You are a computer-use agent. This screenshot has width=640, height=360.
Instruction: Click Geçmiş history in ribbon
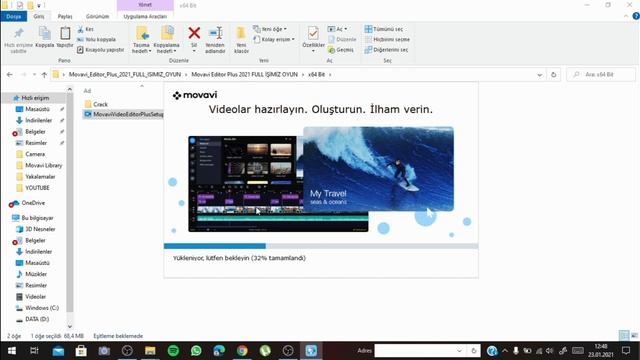click(341, 50)
